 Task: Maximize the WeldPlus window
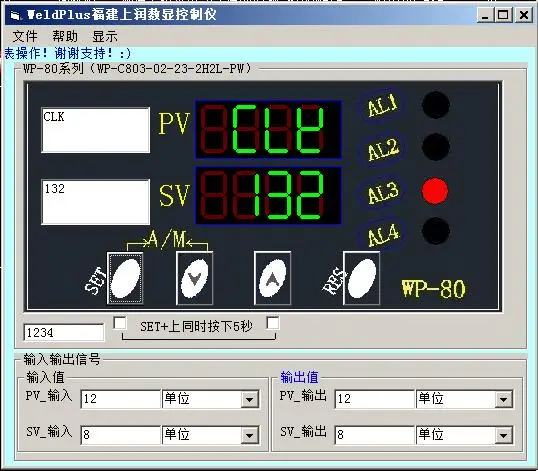pos(503,15)
